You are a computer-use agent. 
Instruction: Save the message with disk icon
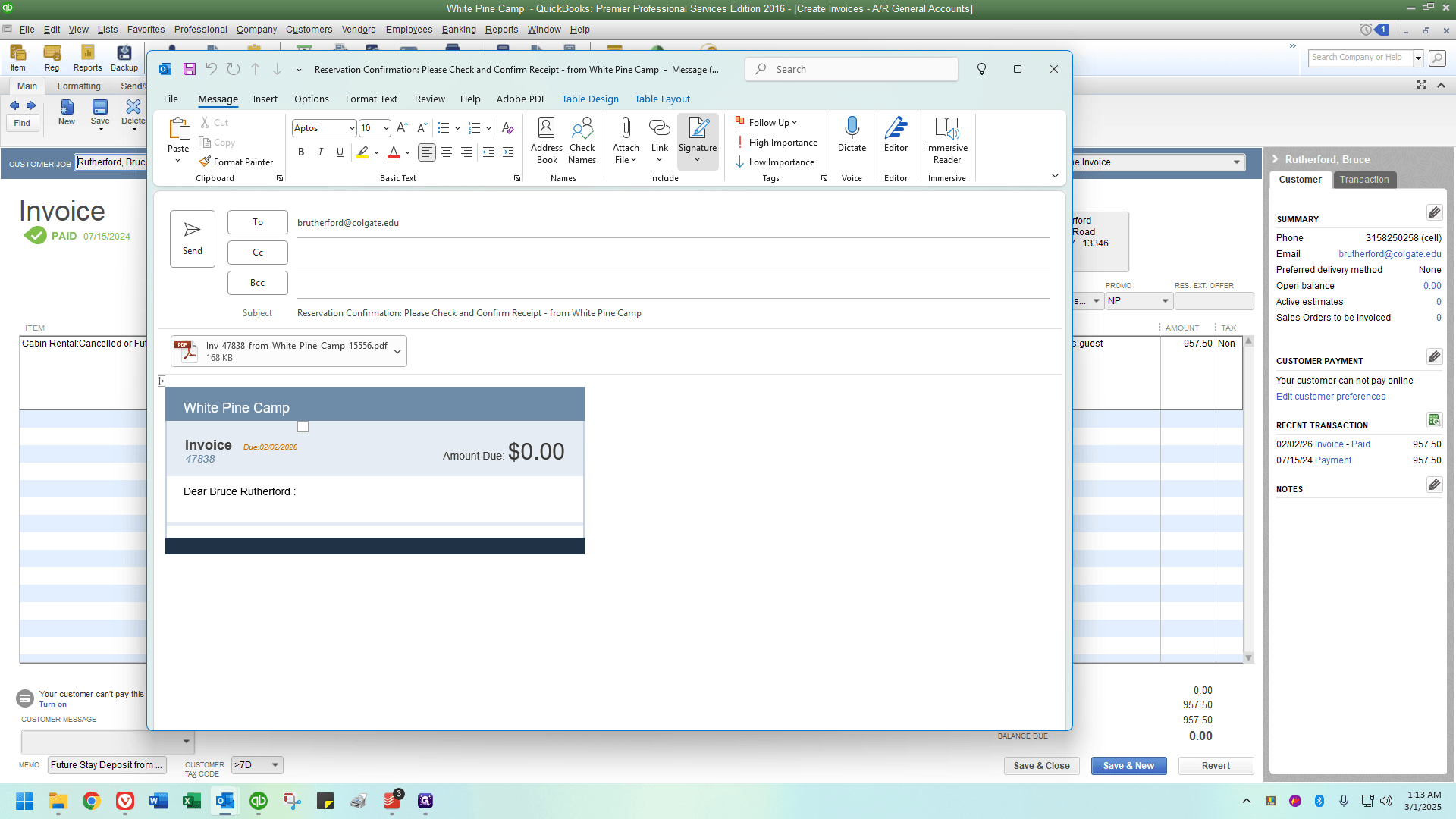(190, 69)
